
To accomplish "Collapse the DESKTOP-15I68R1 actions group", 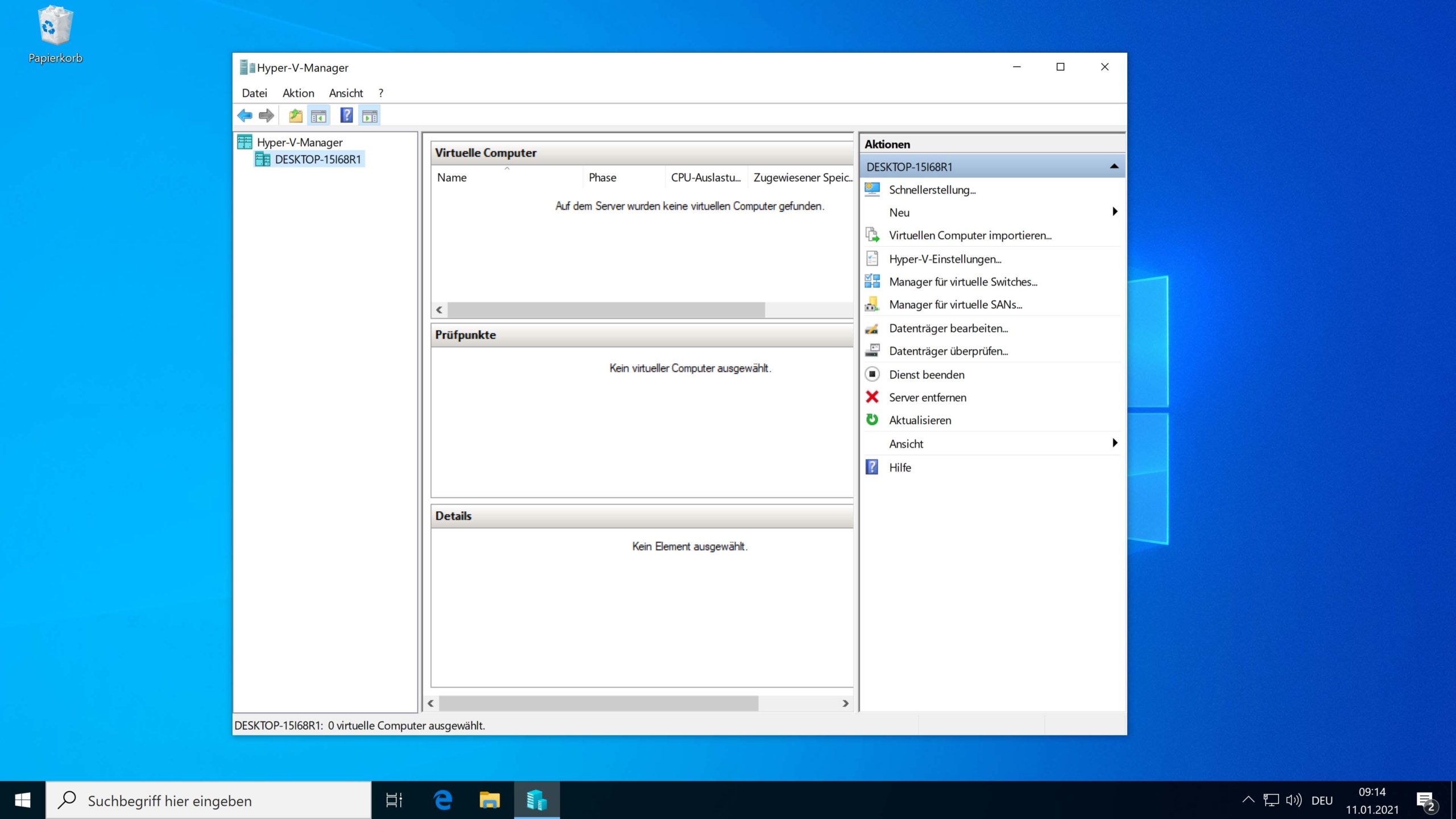I will pyautogui.click(x=1114, y=166).
